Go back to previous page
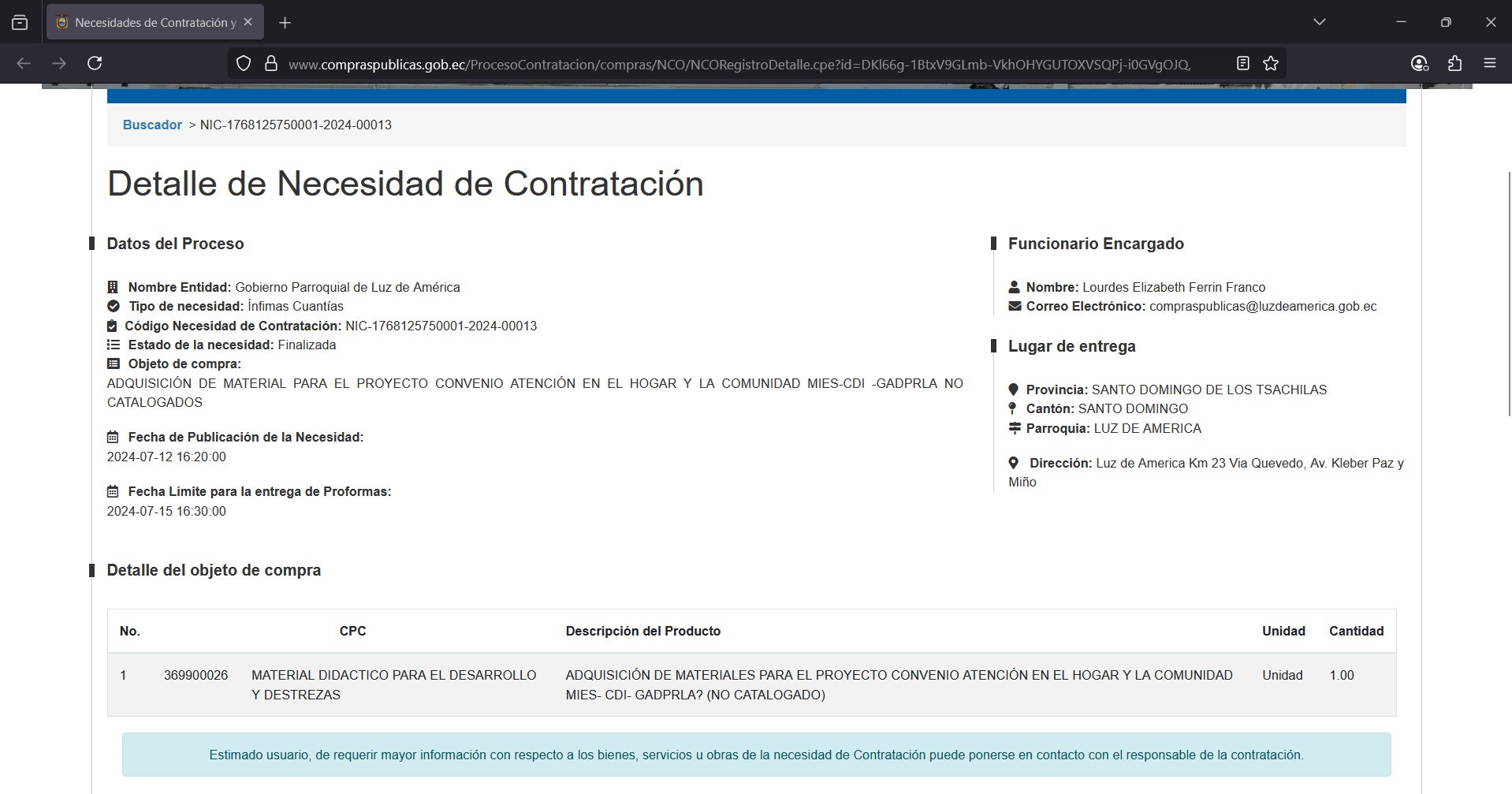The image size is (1512, 794). [x=24, y=63]
